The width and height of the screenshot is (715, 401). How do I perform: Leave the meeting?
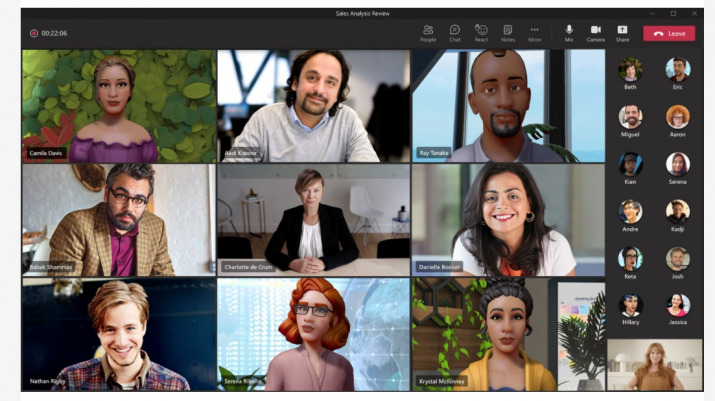click(x=669, y=33)
